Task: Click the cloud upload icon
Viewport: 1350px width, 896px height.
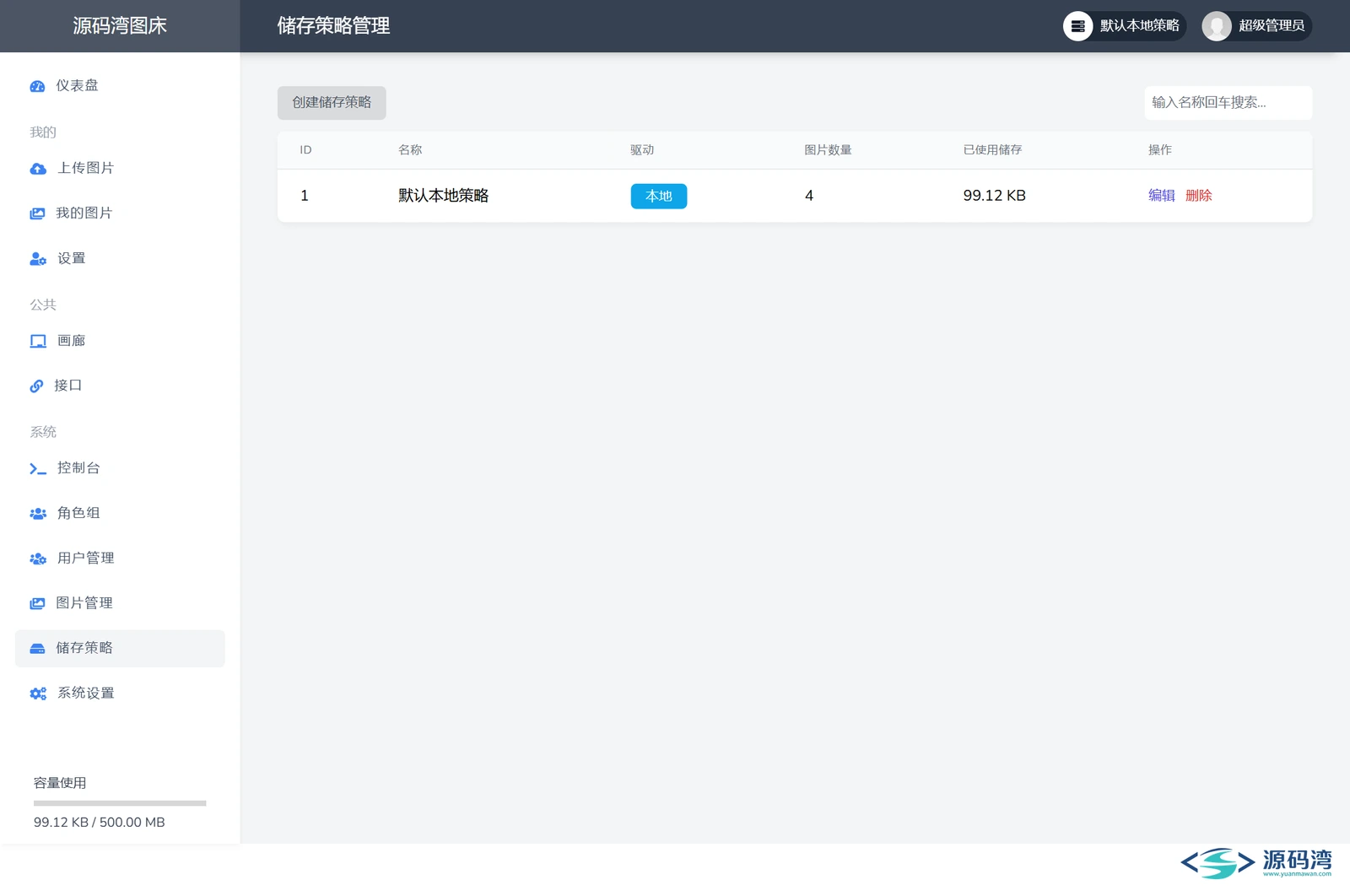Action: (38, 169)
